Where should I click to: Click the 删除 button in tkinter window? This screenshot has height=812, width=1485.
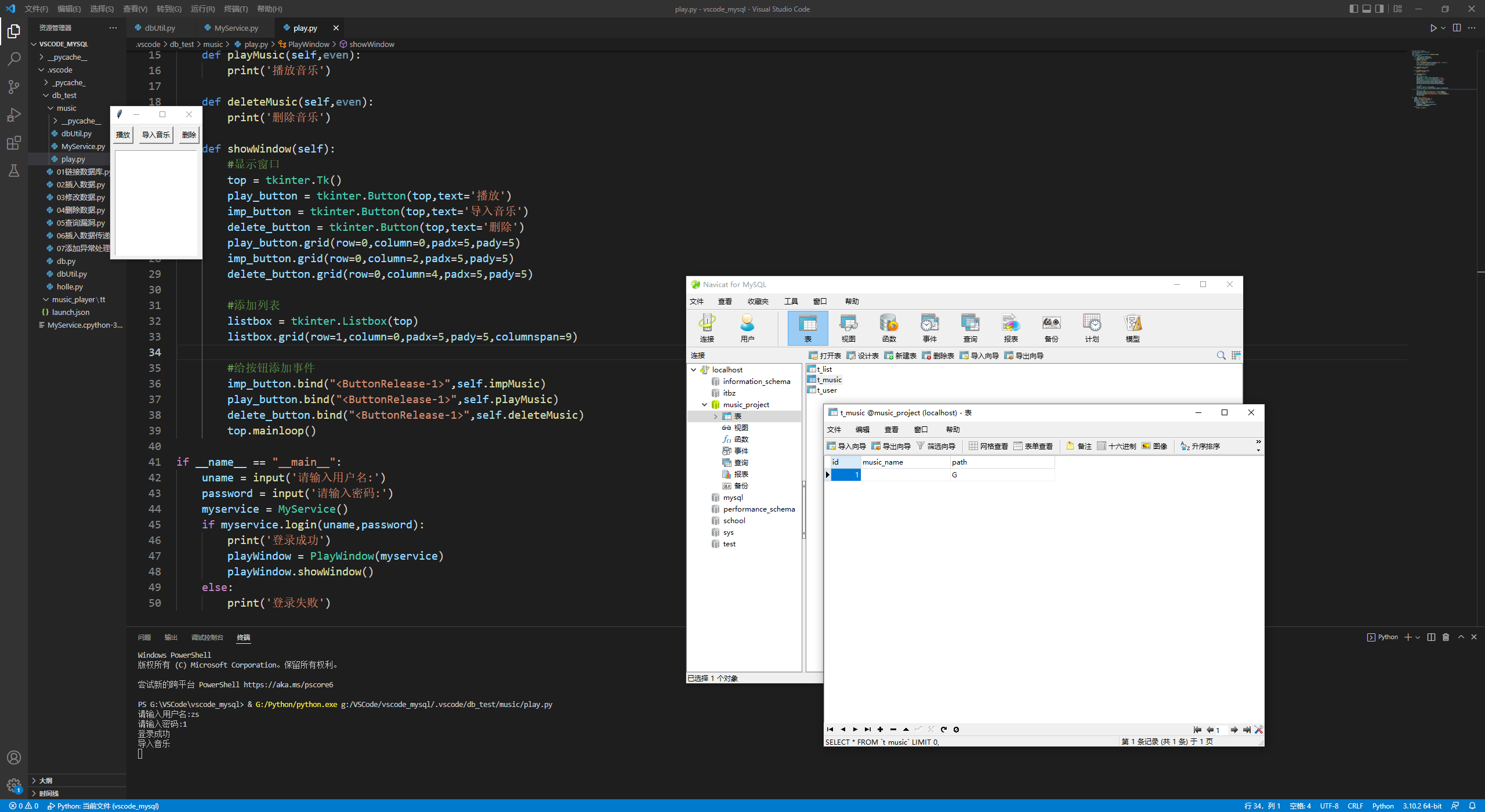(189, 135)
